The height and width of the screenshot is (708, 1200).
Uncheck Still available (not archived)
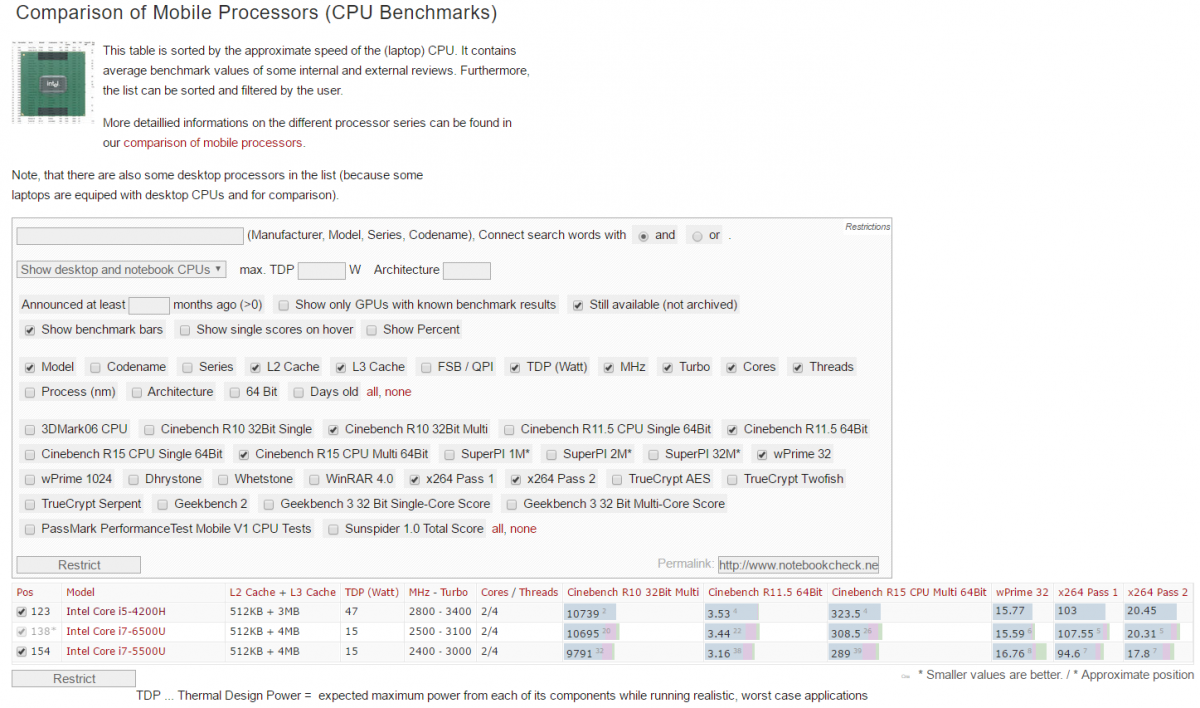tap(578, 305)
